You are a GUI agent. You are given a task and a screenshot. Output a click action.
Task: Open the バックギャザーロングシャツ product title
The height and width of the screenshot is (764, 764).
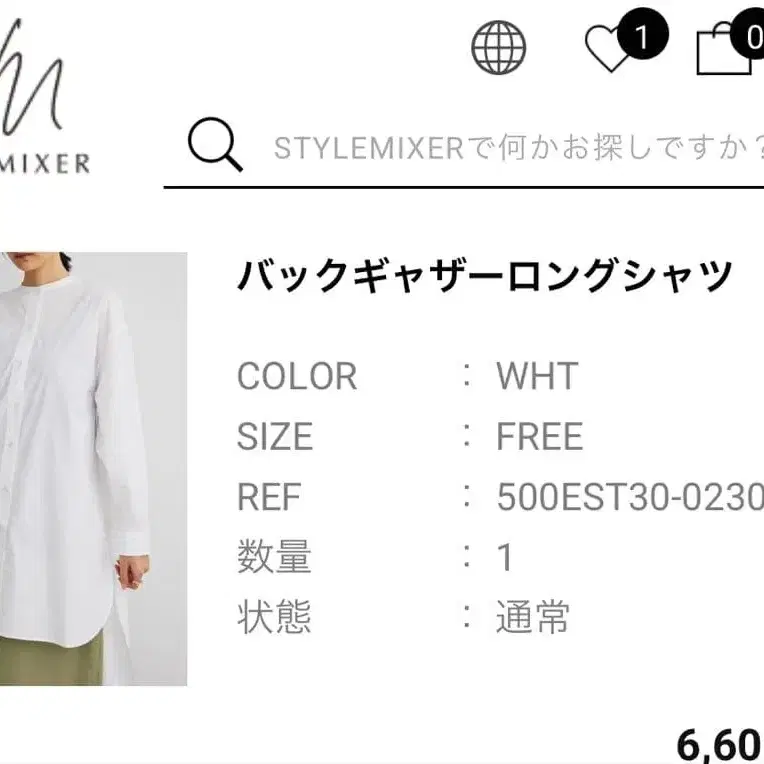[x=485, y=276]
